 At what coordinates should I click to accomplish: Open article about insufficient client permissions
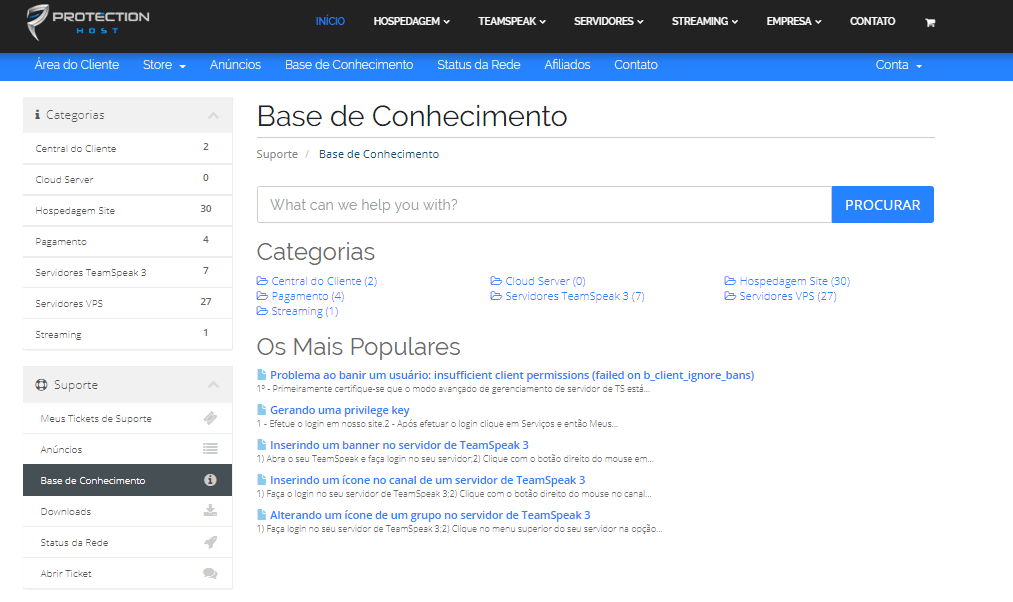tap(512, 375)
